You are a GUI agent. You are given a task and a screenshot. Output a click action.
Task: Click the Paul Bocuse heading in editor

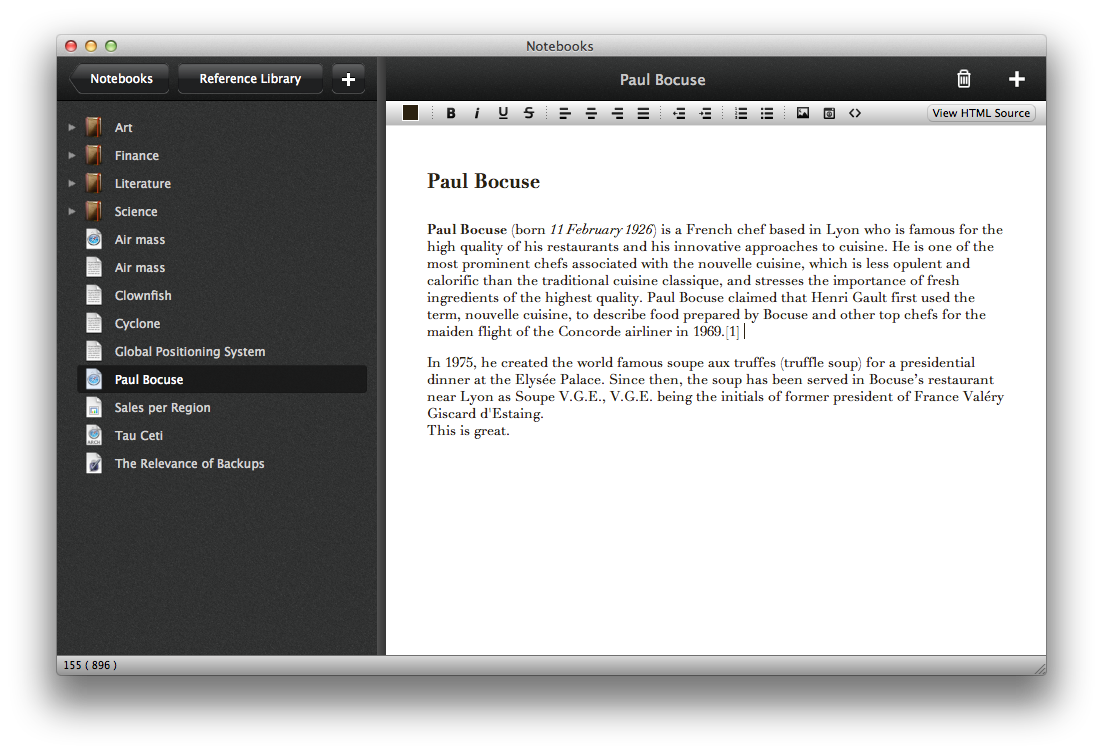pos(483,181)
